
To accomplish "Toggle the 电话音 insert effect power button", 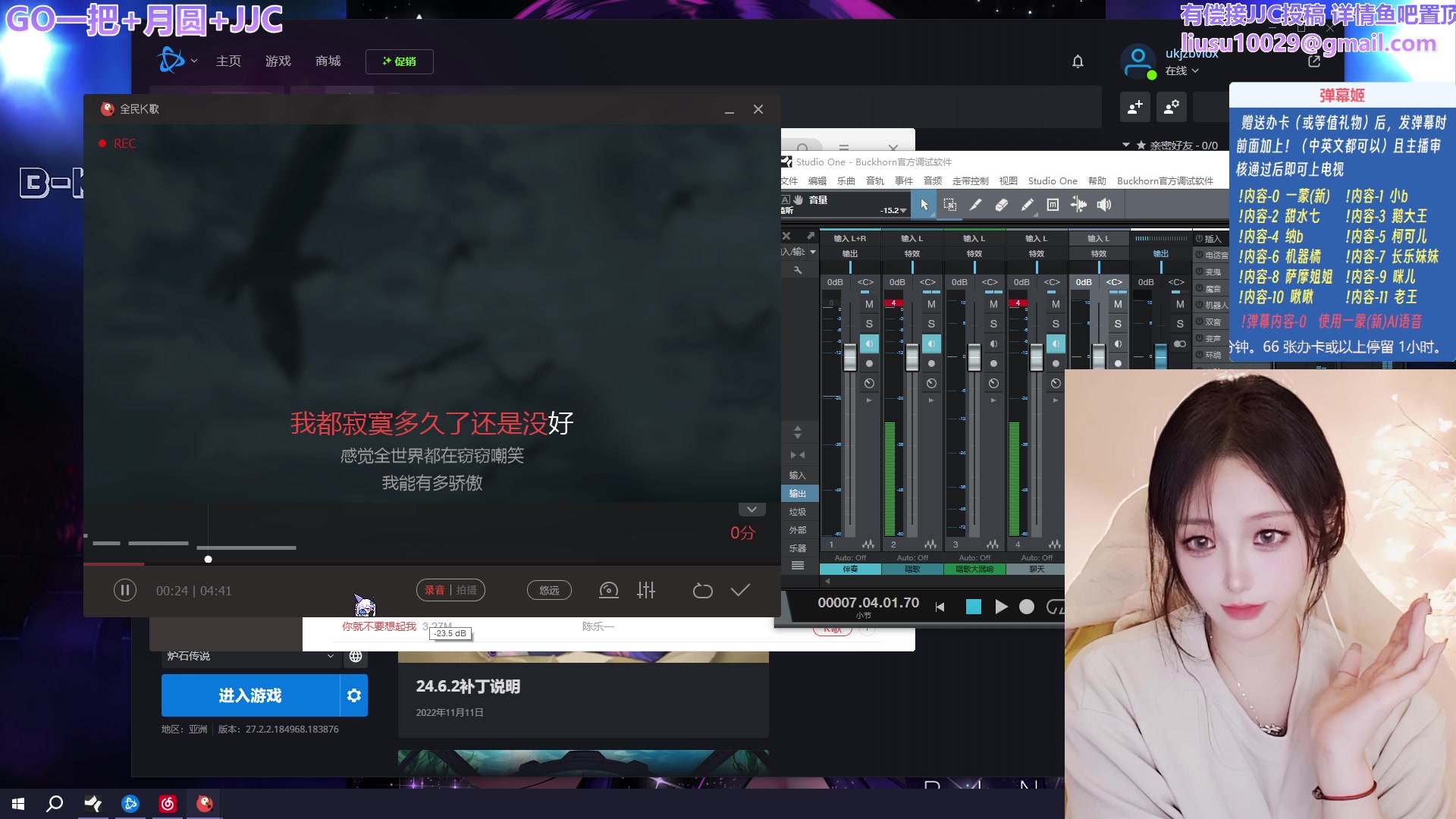I will pos(1200,255).
